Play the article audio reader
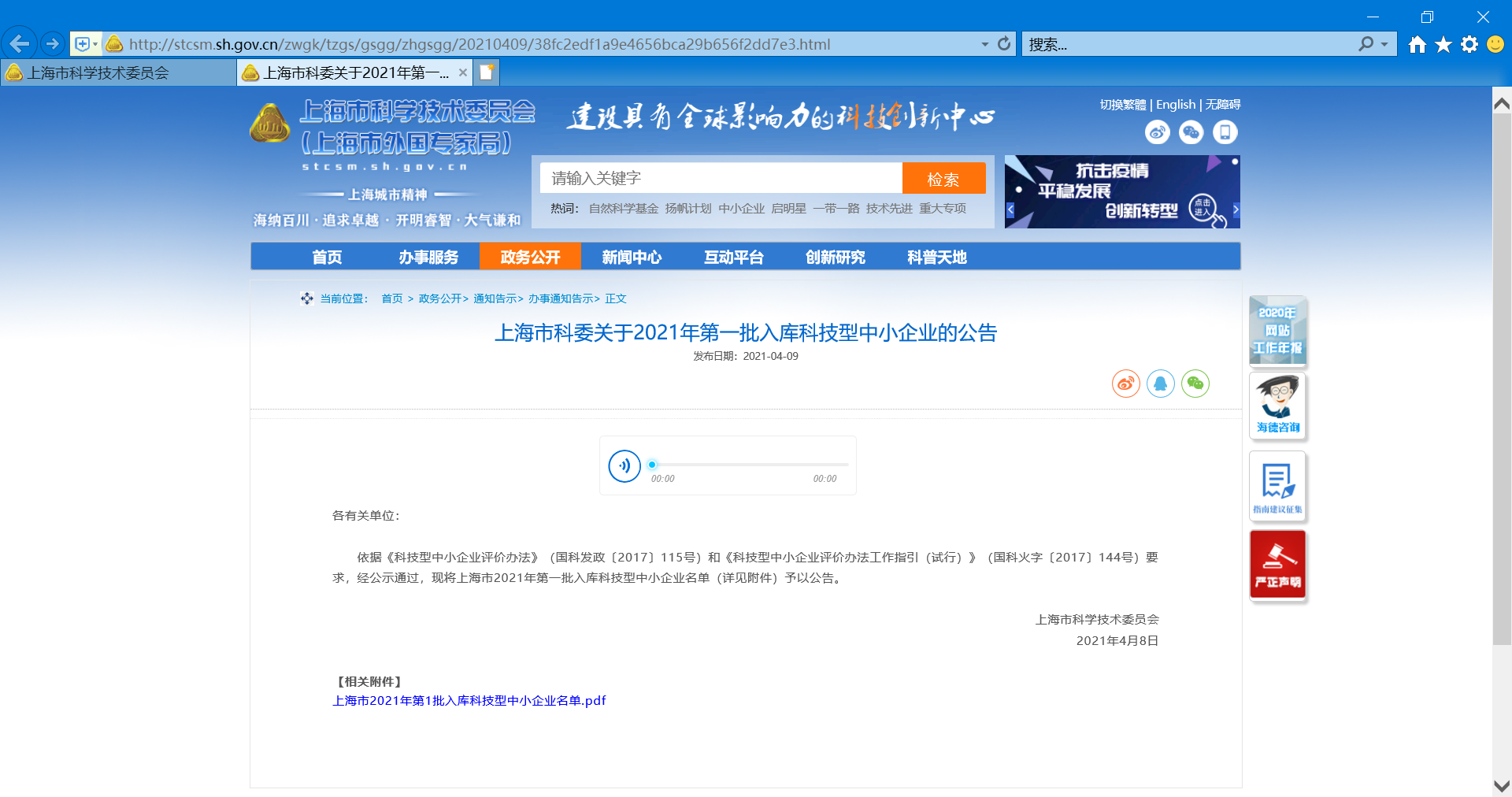1512x797 pixels. coord(624,465)
